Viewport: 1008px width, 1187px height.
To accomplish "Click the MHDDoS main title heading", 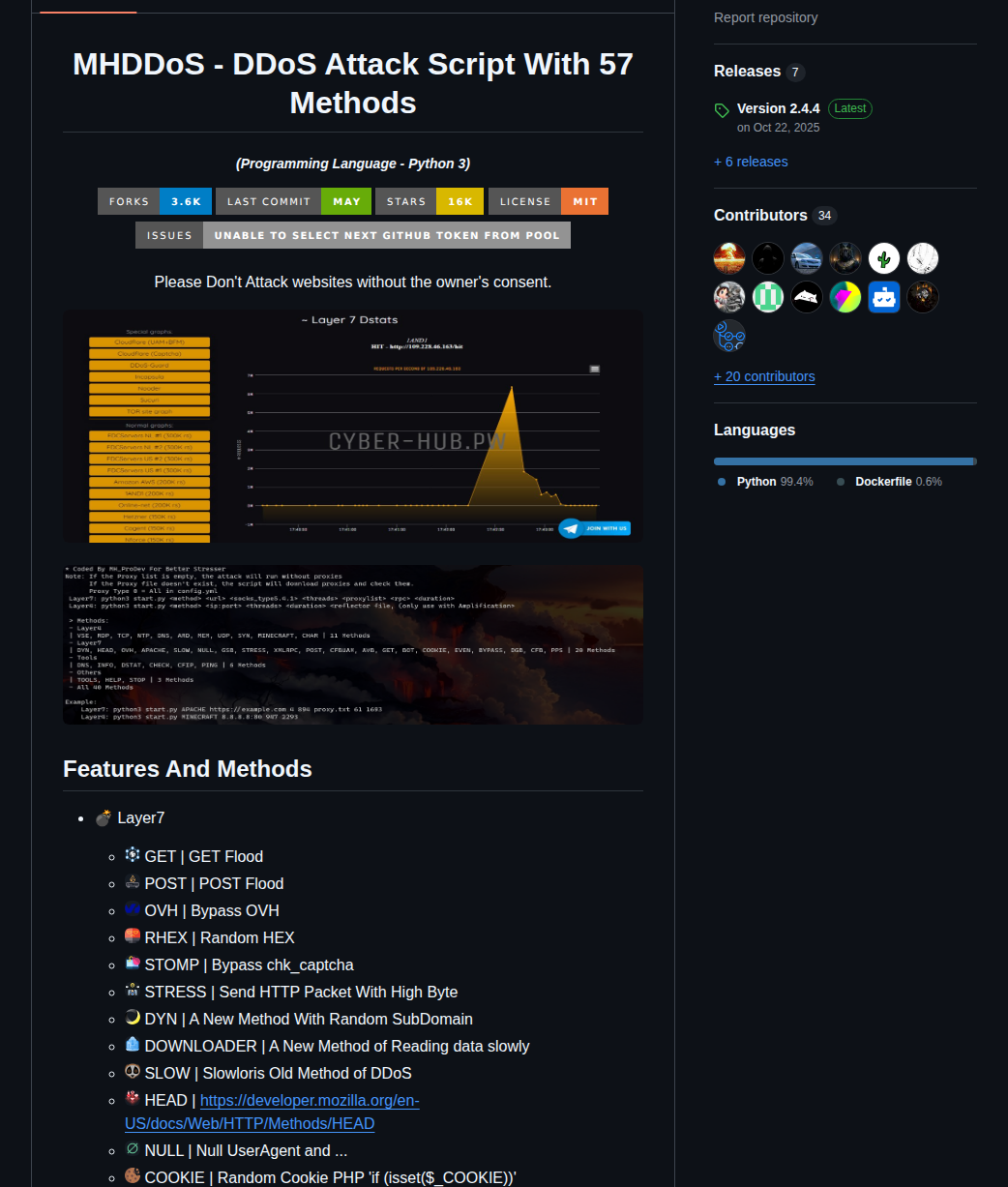I will point(353,83).
